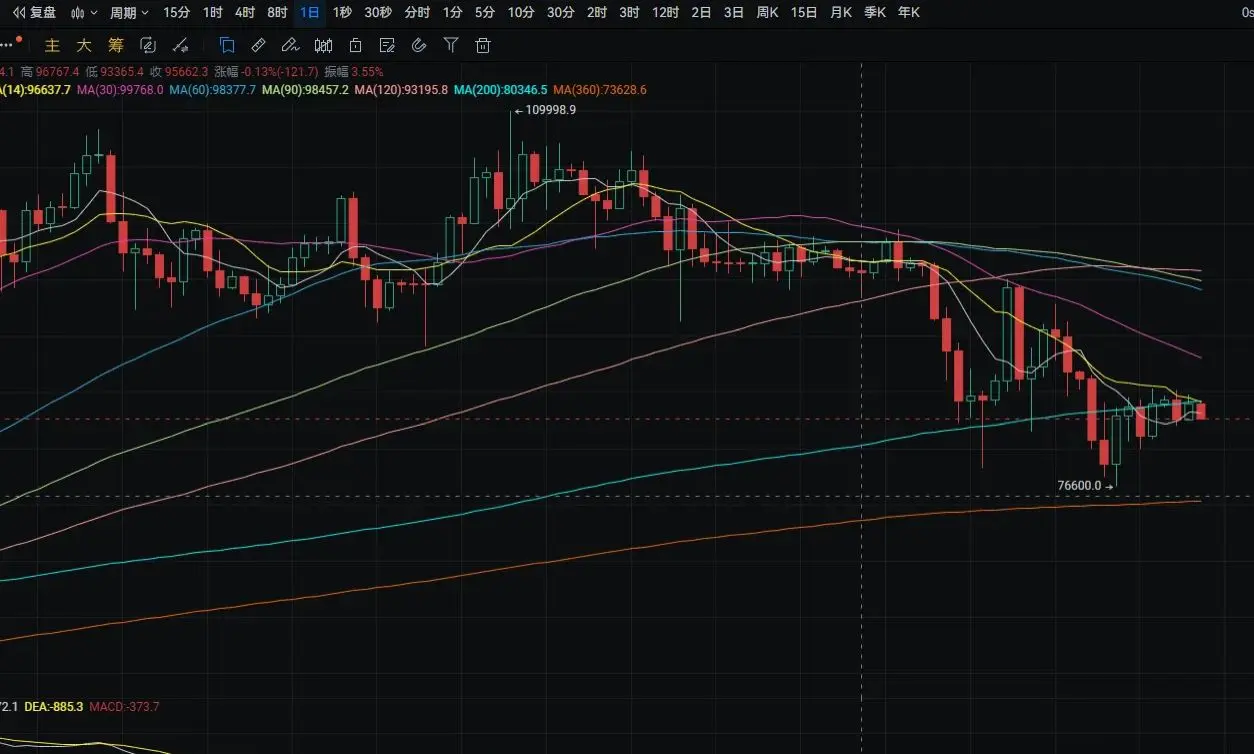Click the MA(360) indicator label

[600, 90]
